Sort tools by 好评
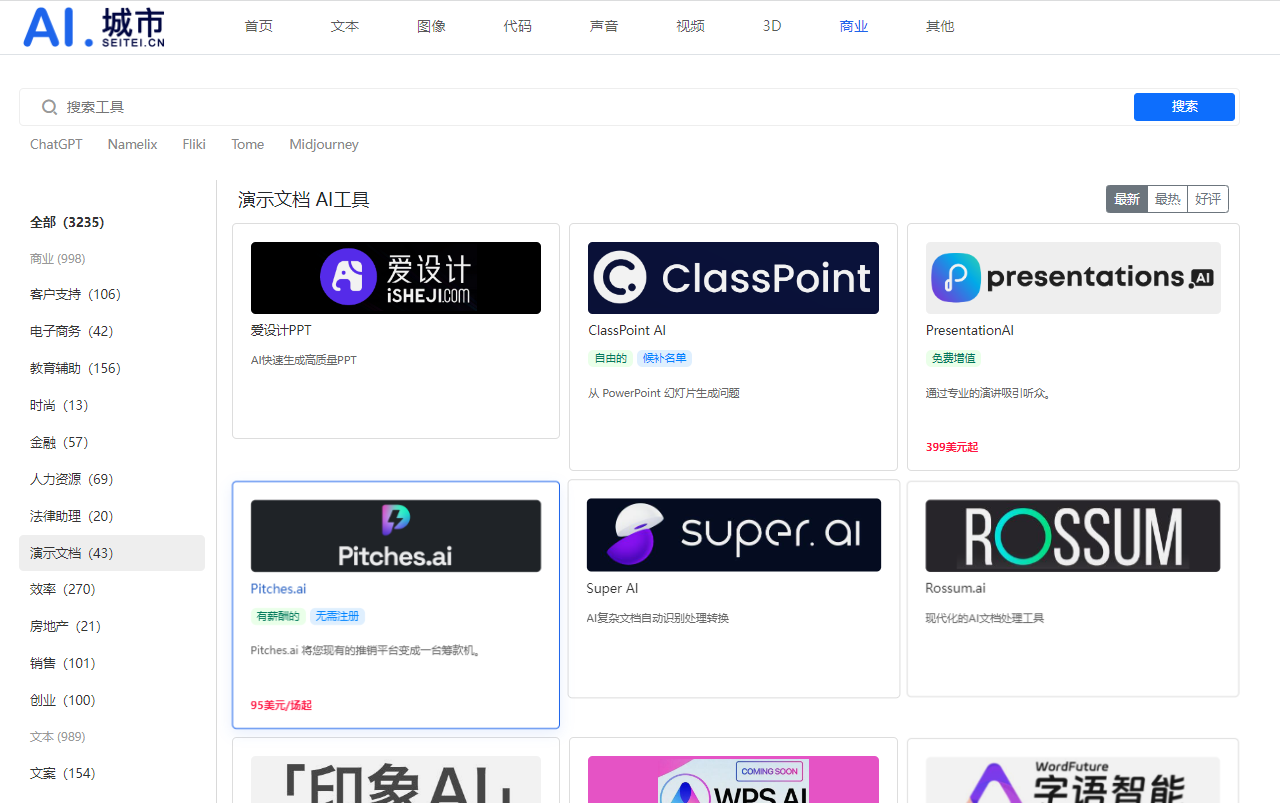The image size is (1280, 803). [x=1208, y=199]
